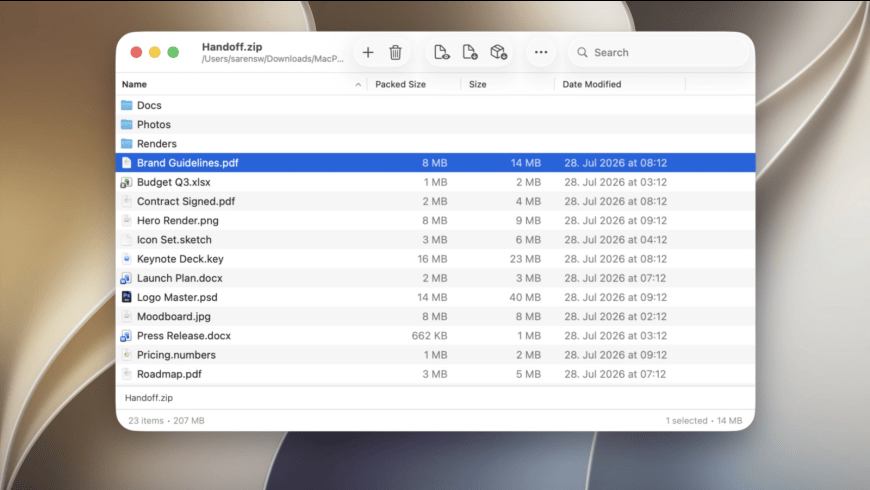Select Moodboard.jpg file name
This screenshot has width=870, height=490.
click(x=174, y=316)
